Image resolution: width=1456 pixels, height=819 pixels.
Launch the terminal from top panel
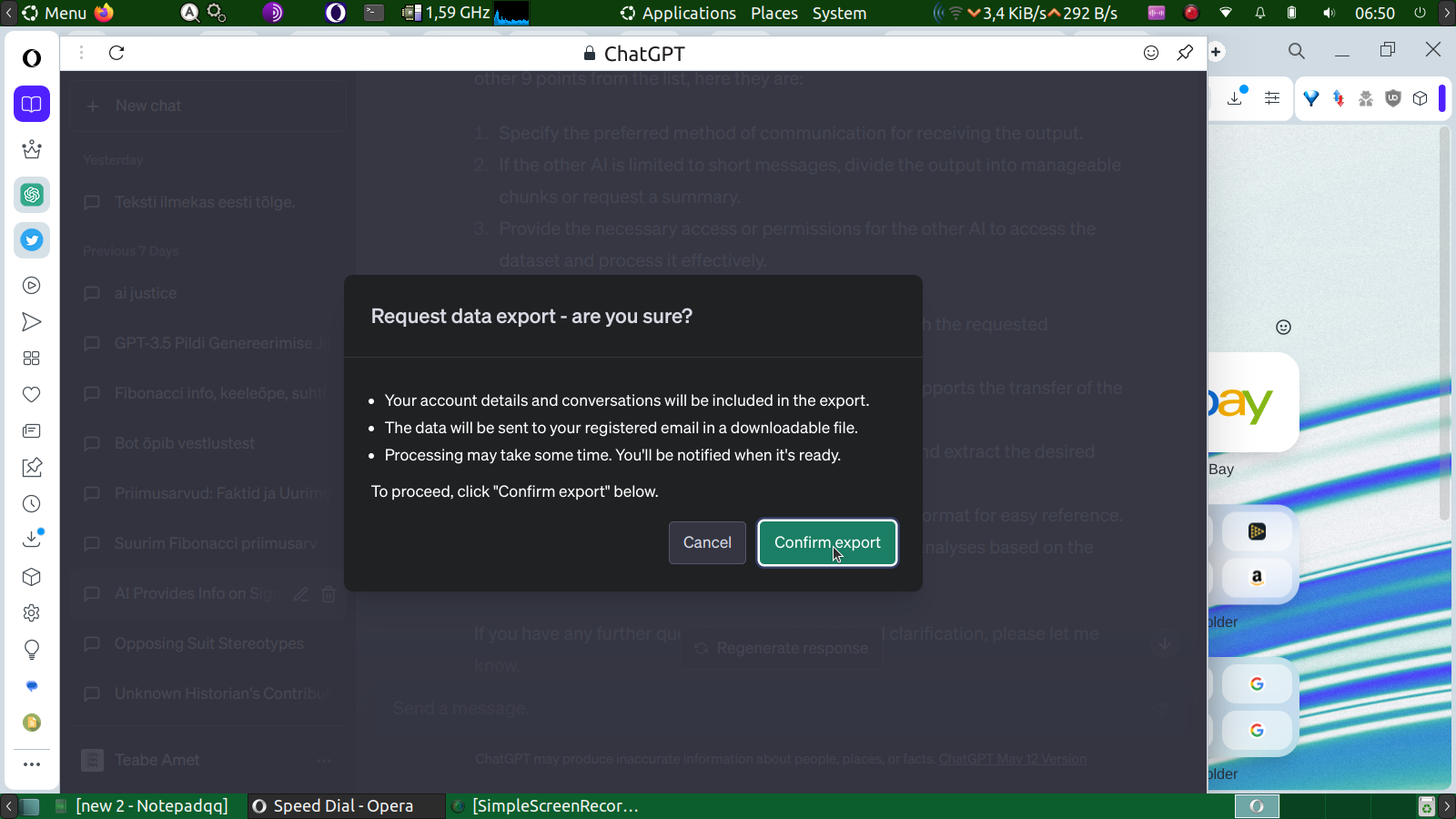click(x=374, y=13)
